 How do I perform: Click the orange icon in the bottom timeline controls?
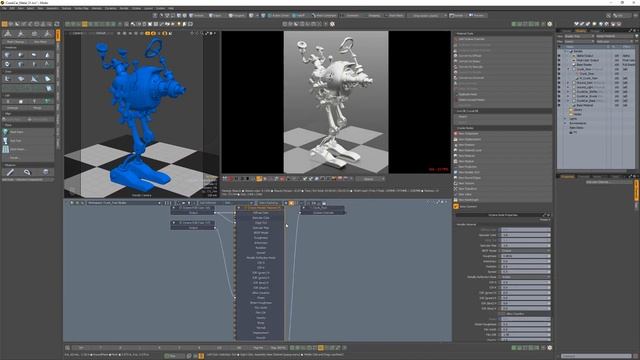(321, 348)
